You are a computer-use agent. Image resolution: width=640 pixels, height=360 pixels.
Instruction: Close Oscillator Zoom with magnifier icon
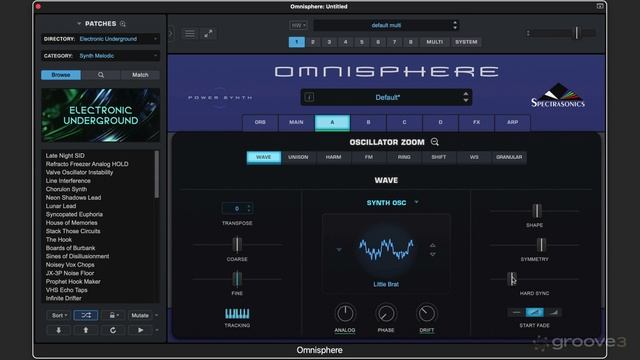(435, 142)
